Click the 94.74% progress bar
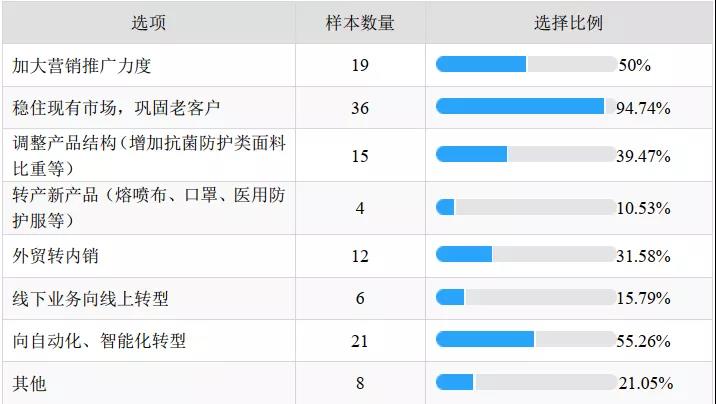 [x=526, y=106]
